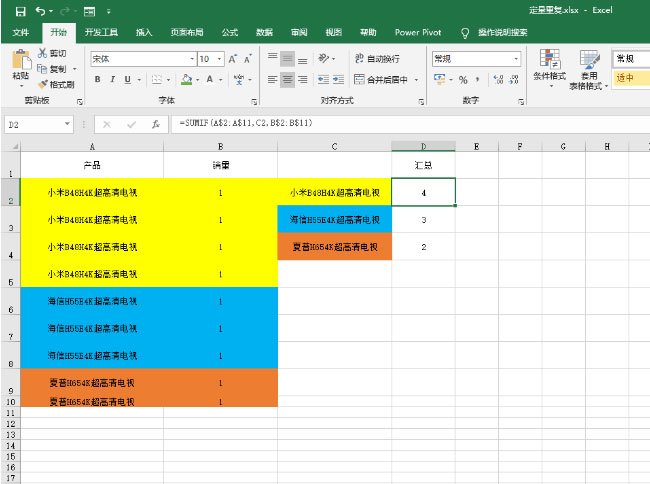The width and height of the screenshot is (650, 484).
Task: Increase font size with the larger A
Action: pos(233,59)
